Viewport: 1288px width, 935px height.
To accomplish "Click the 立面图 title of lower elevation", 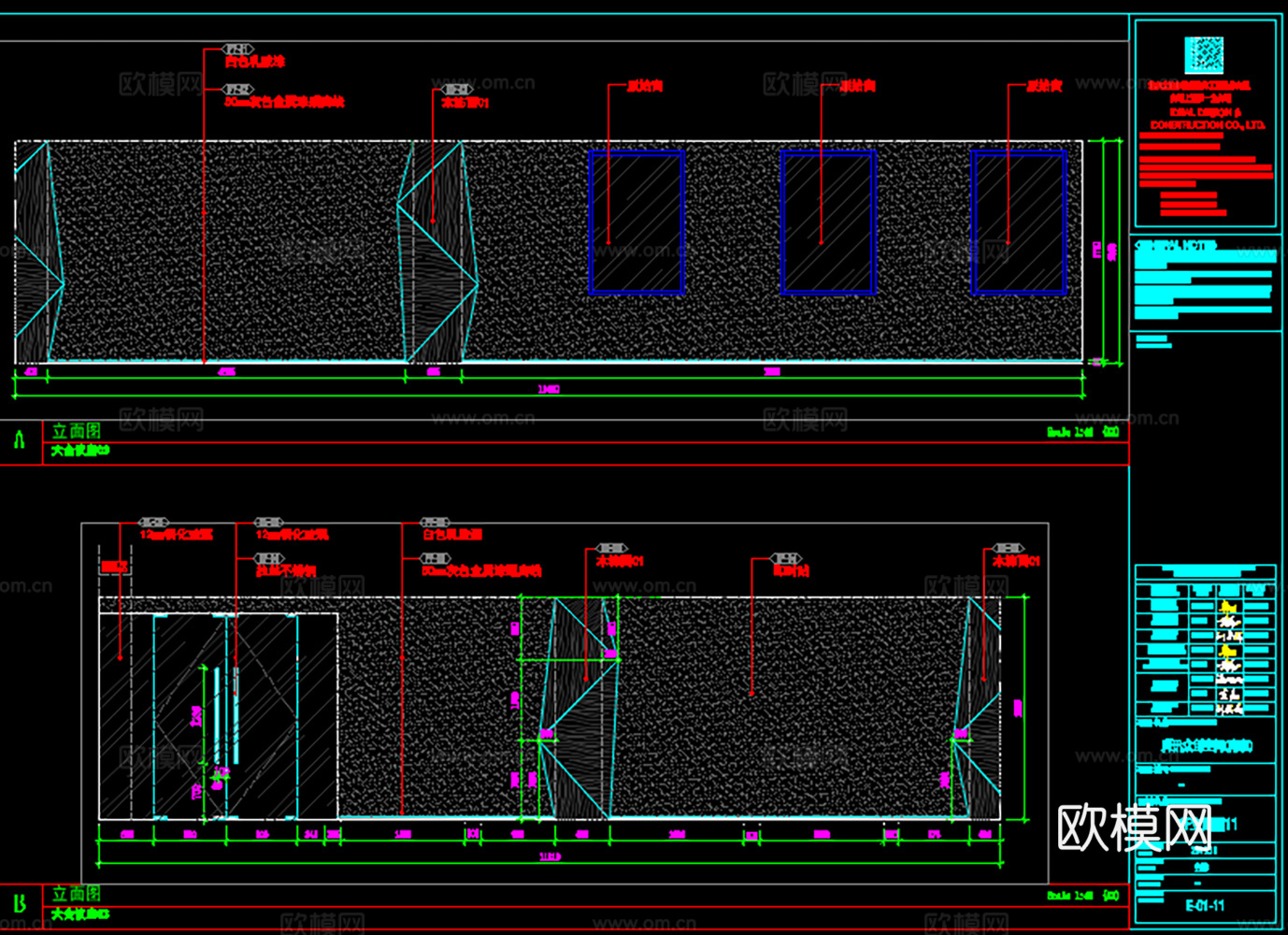I will (76, 894).
